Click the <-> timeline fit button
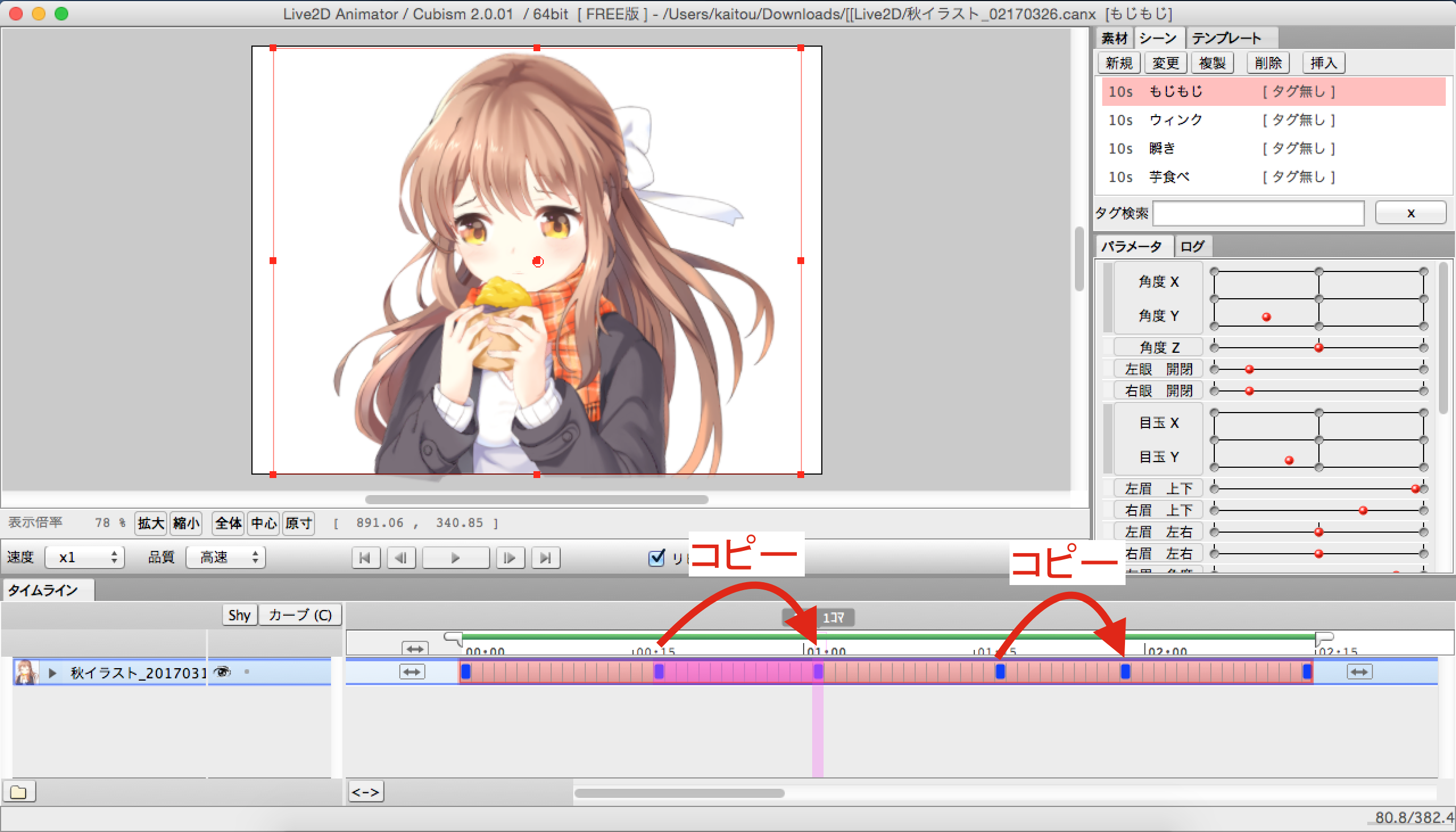This screenshot has height=832, width=1456. pos(366,792)
